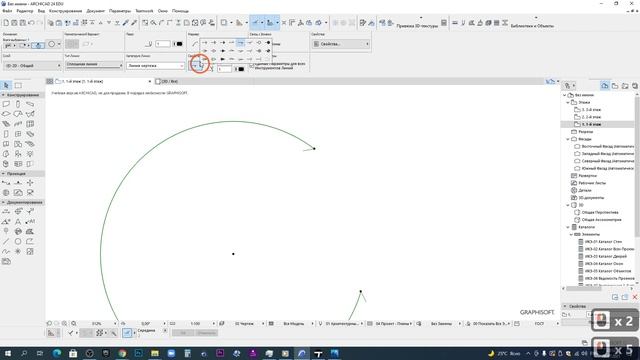The width and height of the screenshot is (640, 360).
Task: Open the Файл menu
Action: pos(7,11)
